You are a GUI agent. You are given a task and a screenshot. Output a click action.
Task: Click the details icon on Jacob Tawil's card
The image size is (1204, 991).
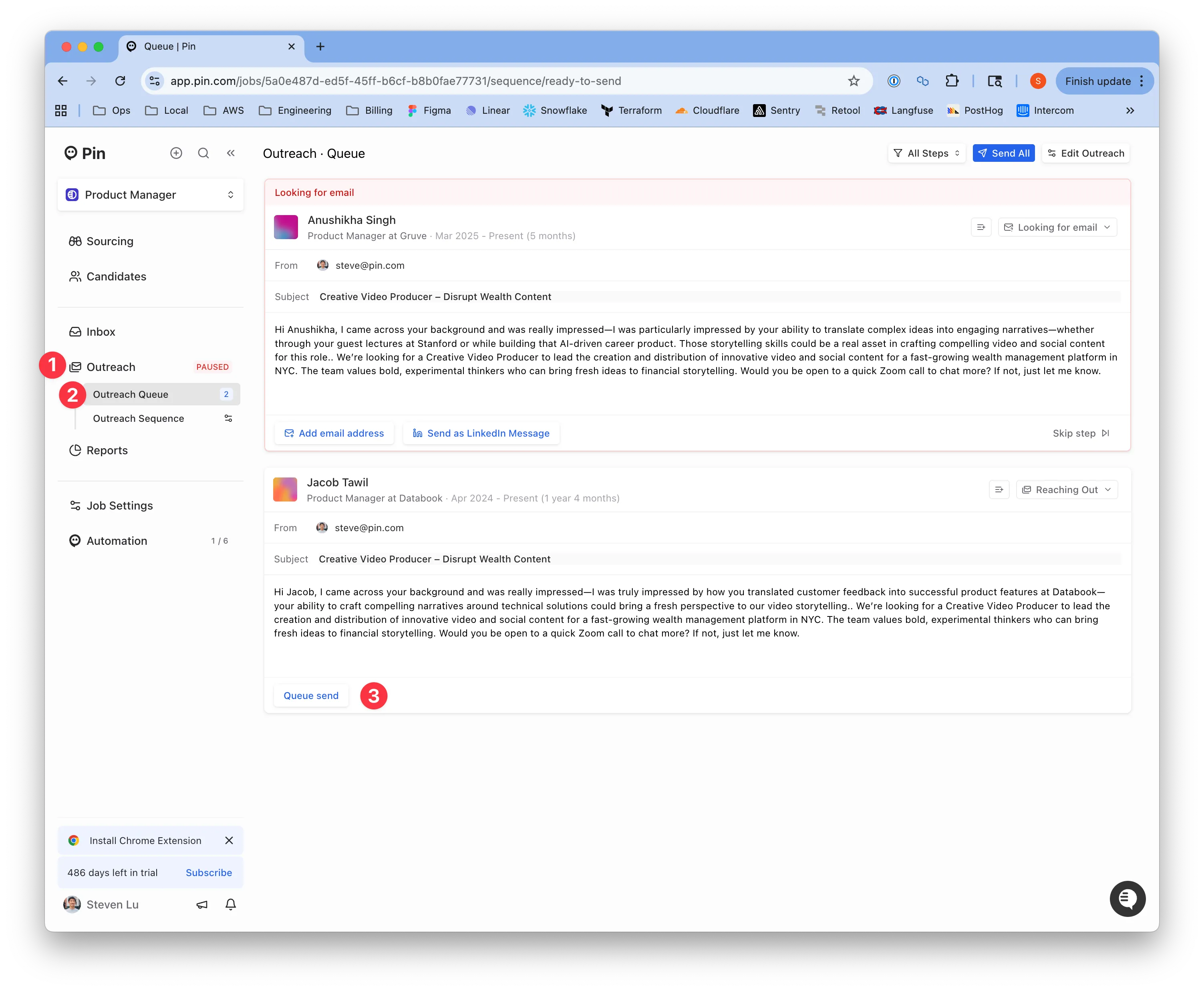[999, 490]
